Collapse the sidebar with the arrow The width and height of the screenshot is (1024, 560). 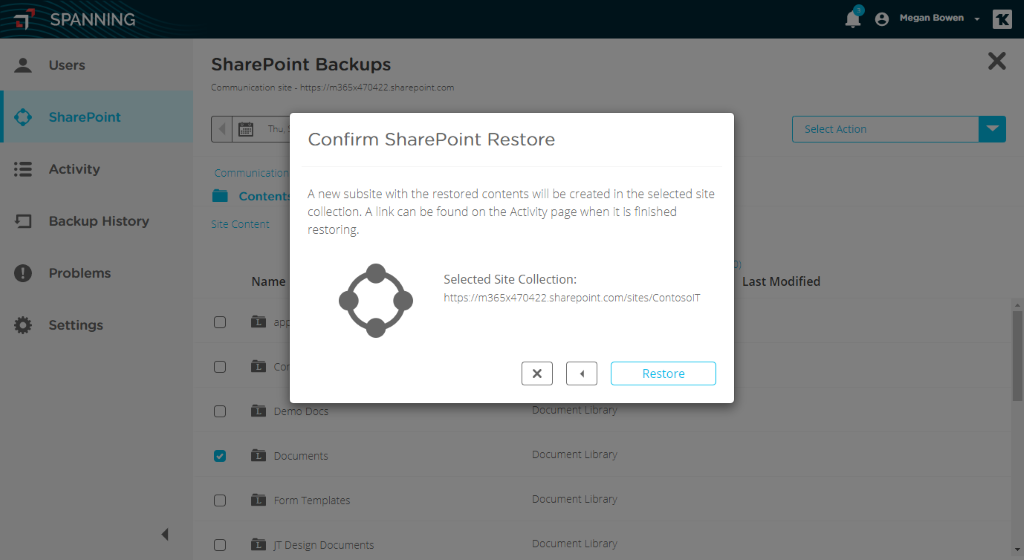(165, 535)
